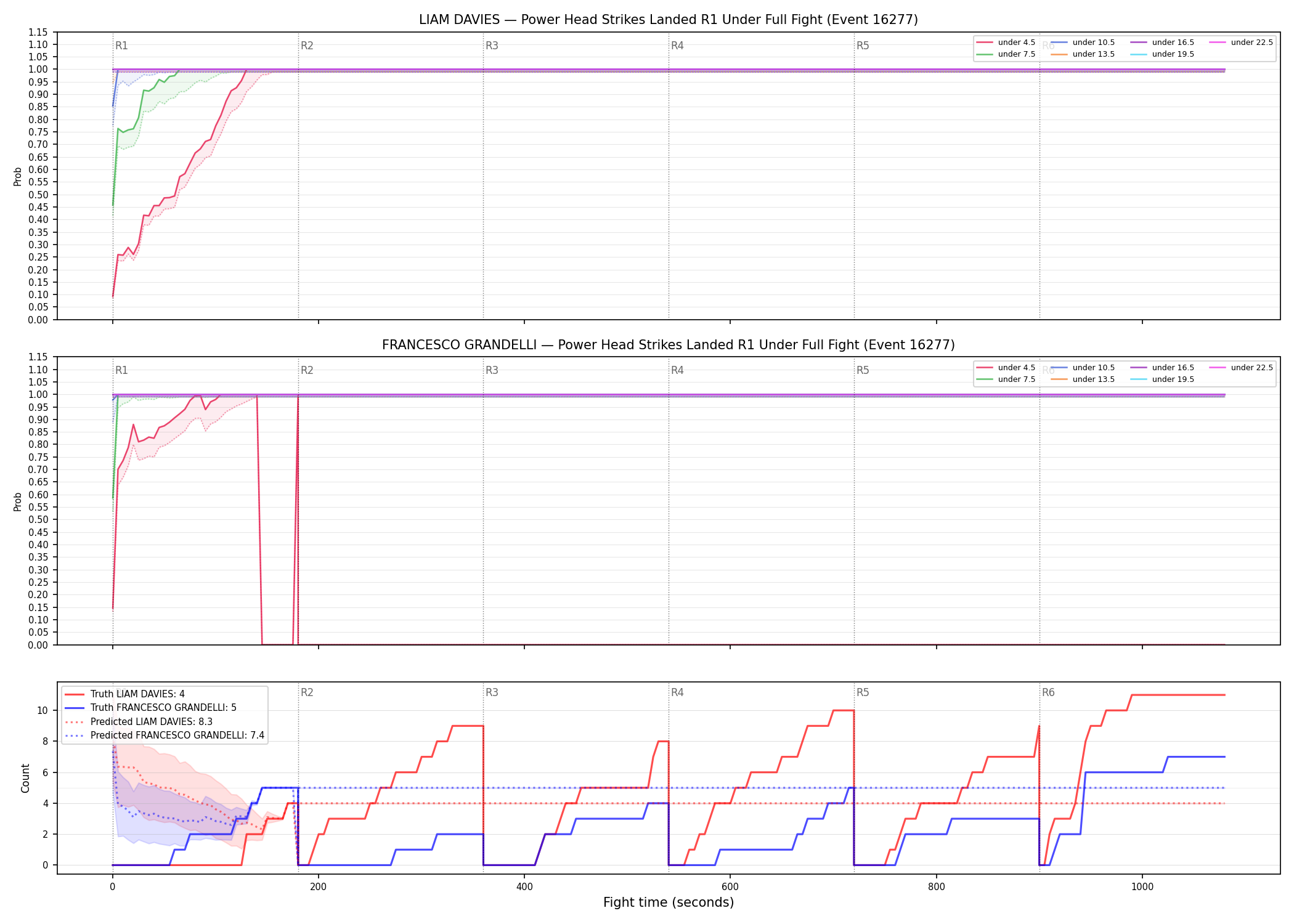Viewport: 1294px width, 924px height.
Task: Click x-axis tick label 200
Action: [318, 887]
